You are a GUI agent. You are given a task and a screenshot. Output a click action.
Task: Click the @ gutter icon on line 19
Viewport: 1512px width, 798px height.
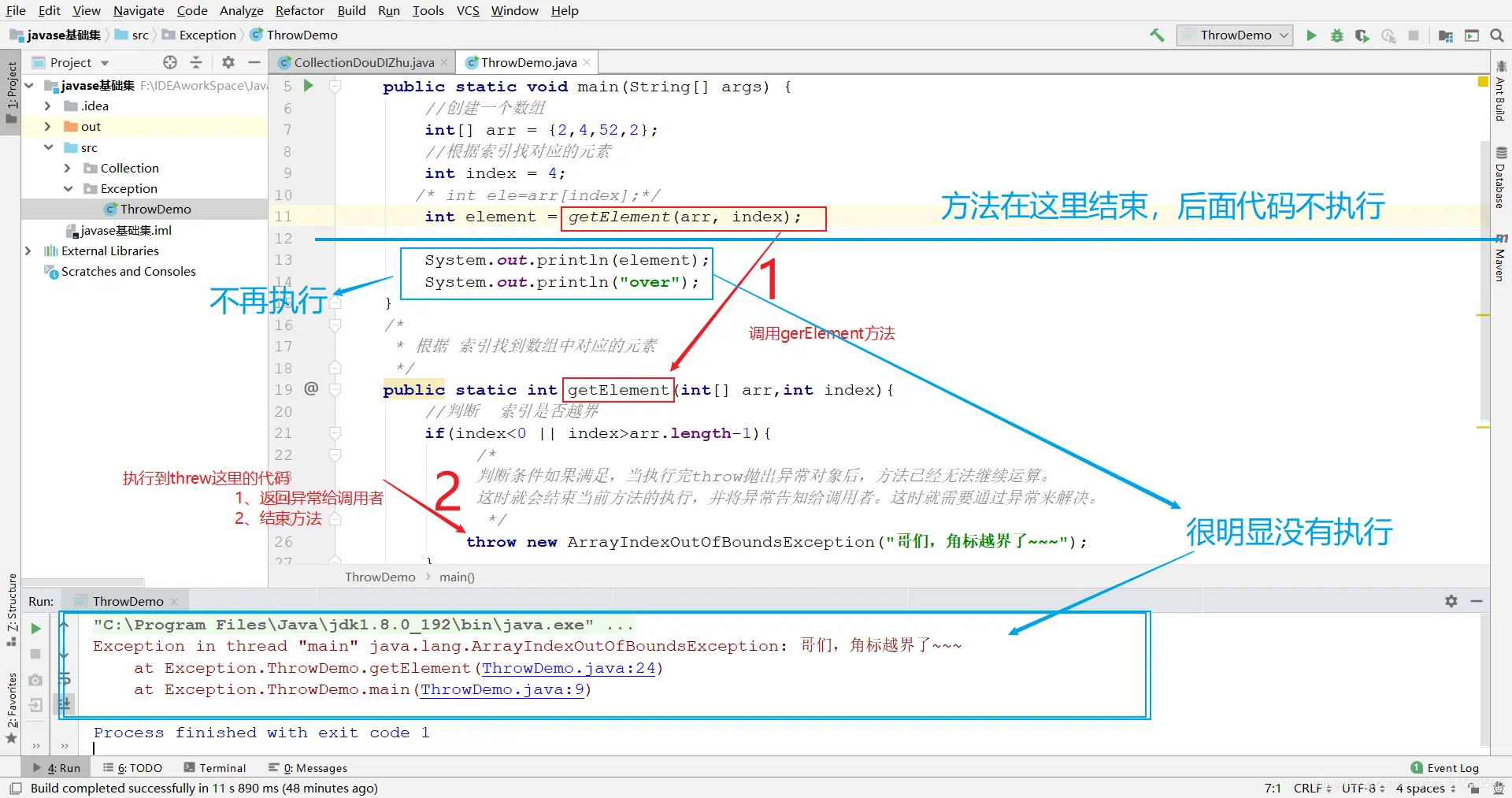311,388
